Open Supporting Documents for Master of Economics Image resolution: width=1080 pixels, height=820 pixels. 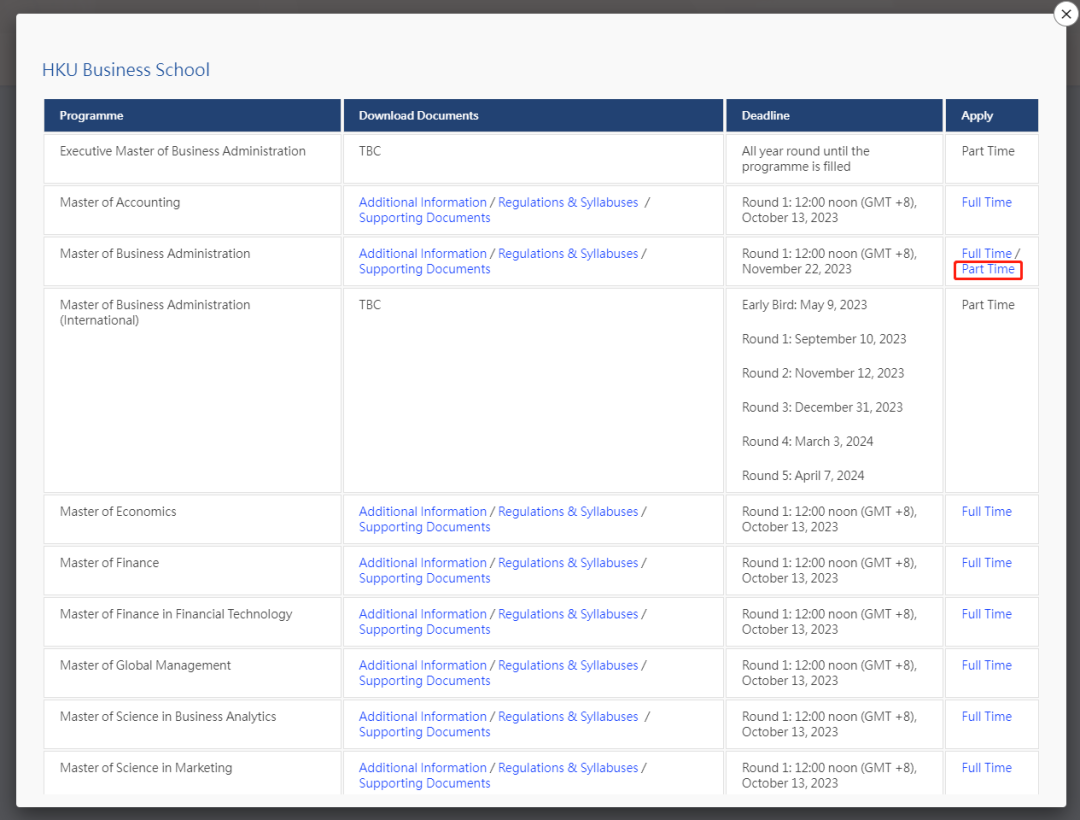pos(424,527)
